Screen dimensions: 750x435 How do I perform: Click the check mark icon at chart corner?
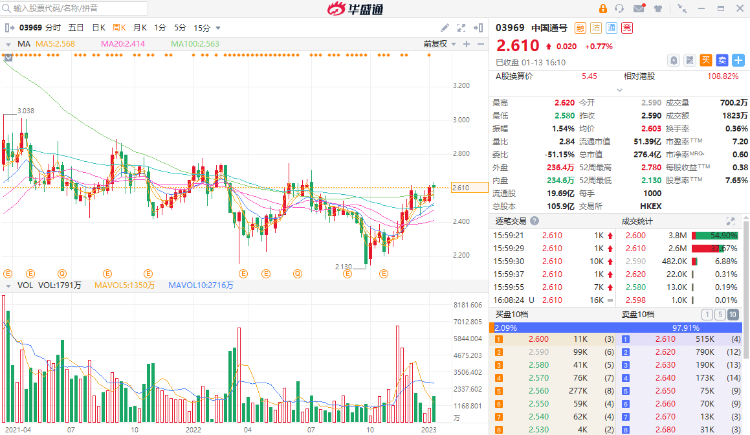8,58
